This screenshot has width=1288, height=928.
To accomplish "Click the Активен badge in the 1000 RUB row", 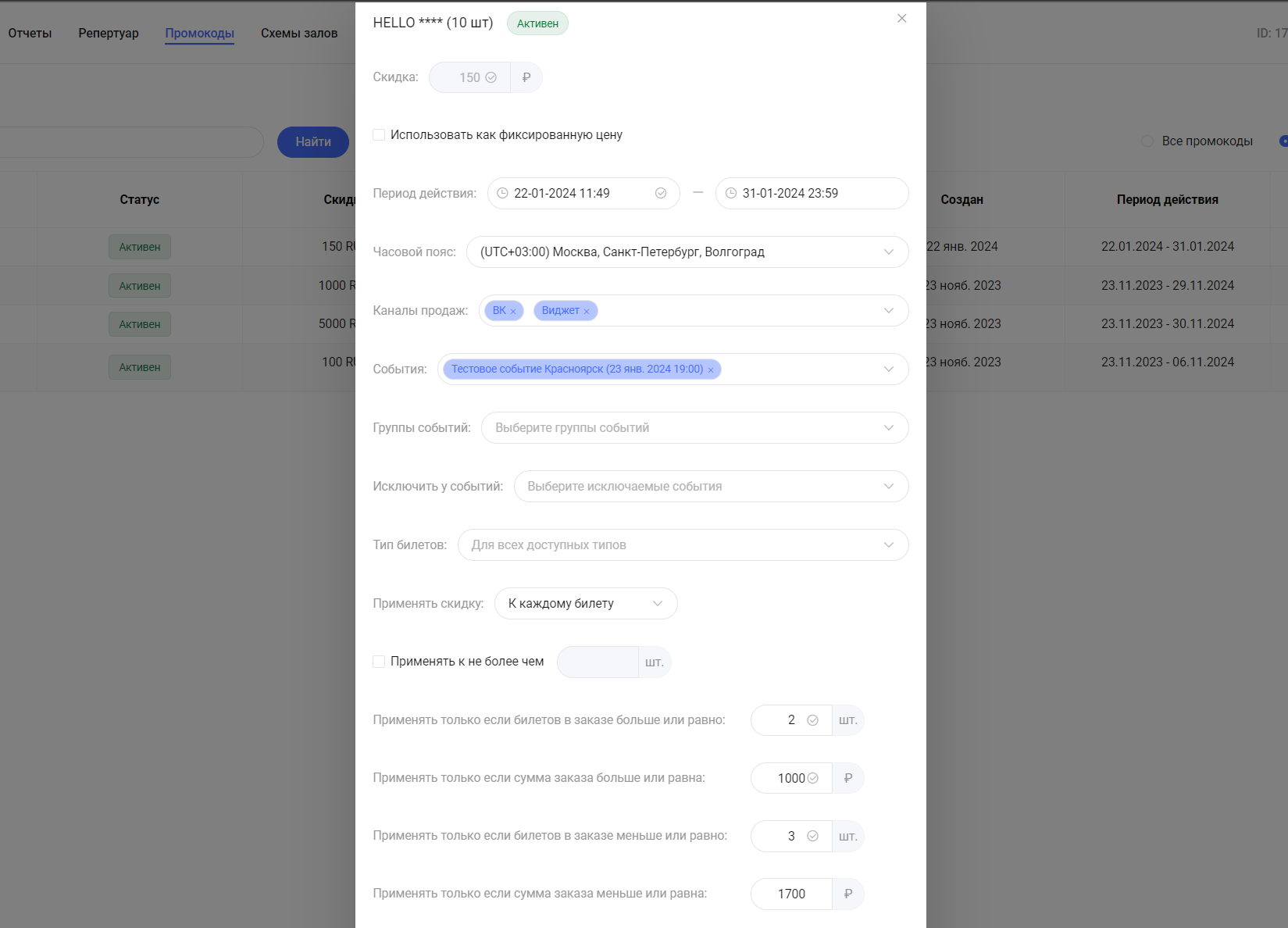I will tap(140, 286).
